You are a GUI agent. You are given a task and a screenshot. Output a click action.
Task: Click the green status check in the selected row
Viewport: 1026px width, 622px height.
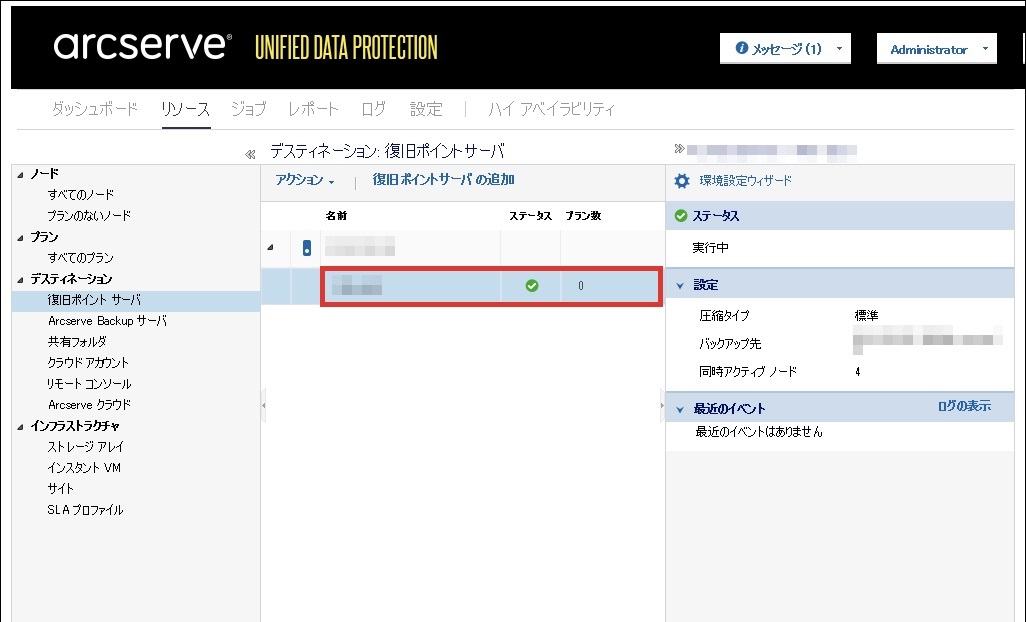point(532,286)
